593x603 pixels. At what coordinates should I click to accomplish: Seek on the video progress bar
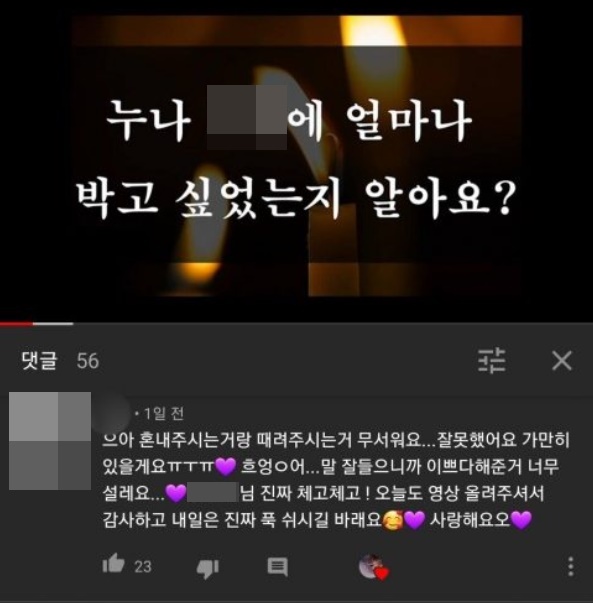(296, 324)
